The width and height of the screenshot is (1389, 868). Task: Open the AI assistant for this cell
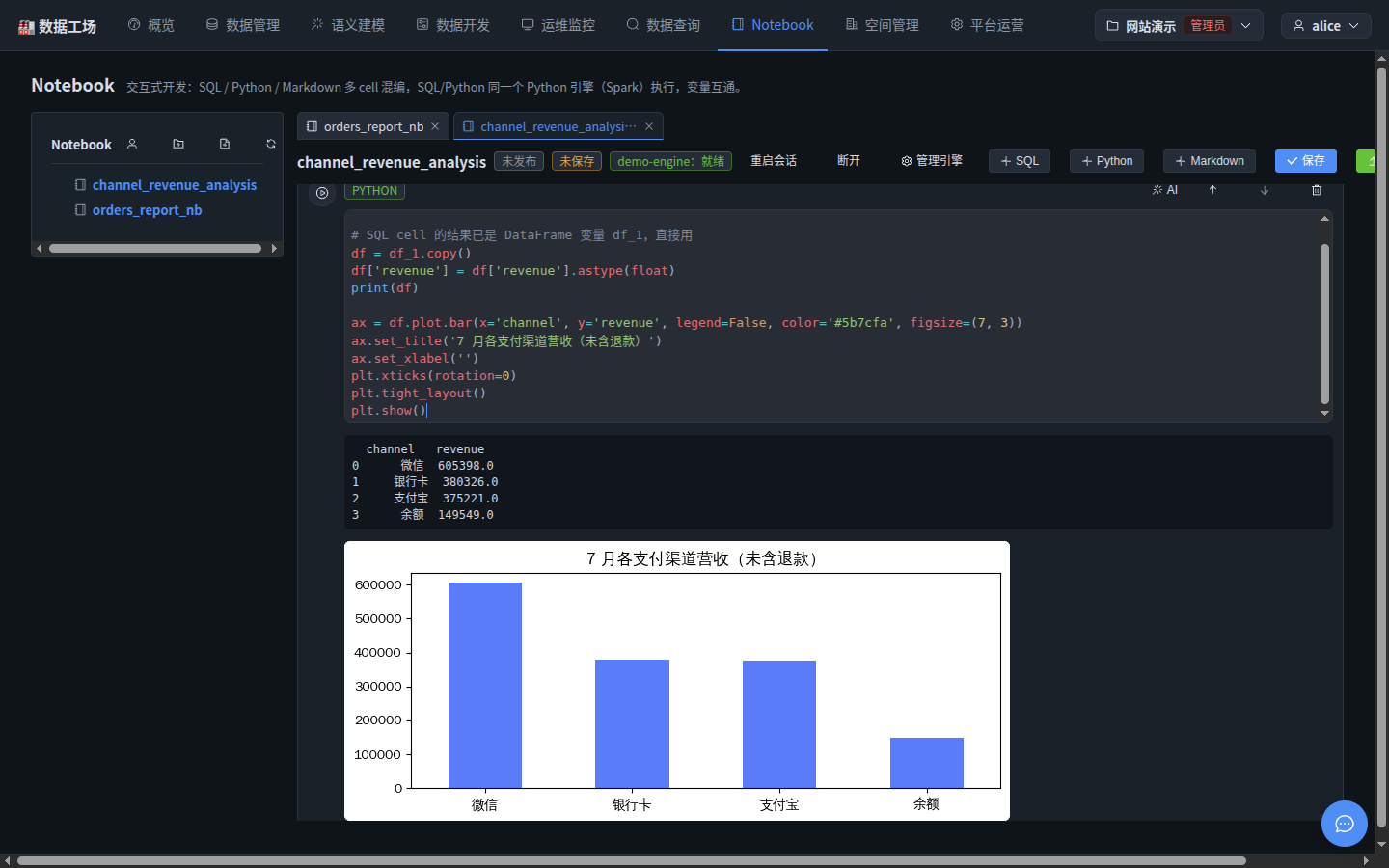[1165, 190]
